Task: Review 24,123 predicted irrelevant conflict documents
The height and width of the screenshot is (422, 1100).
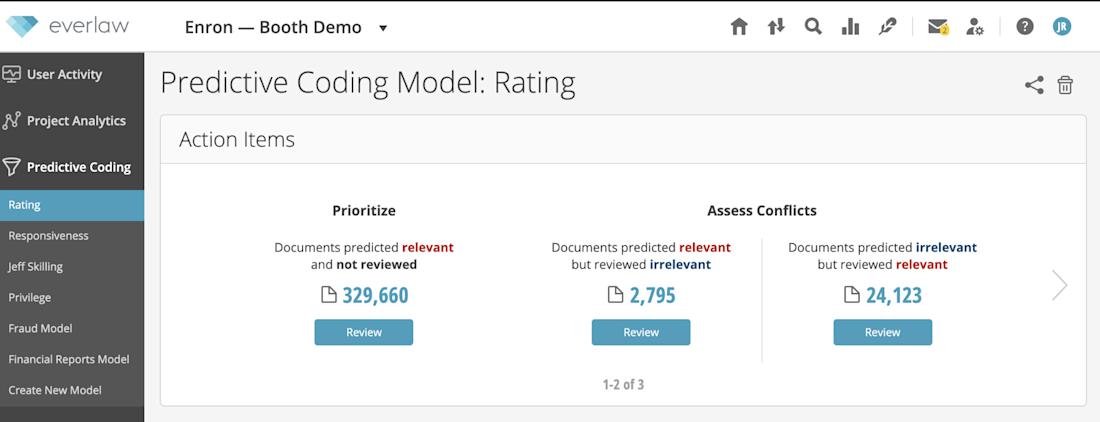Action: tap(883, 332)
